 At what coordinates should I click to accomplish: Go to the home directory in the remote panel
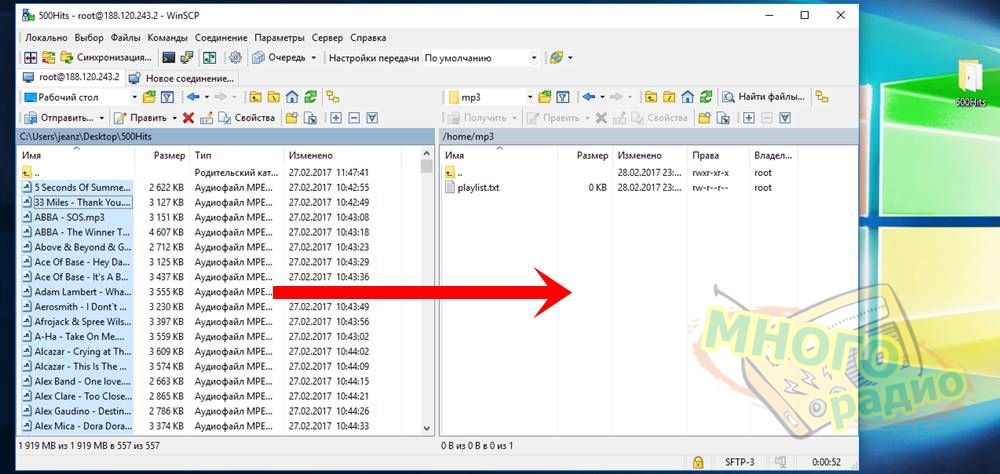click(688, 98)
